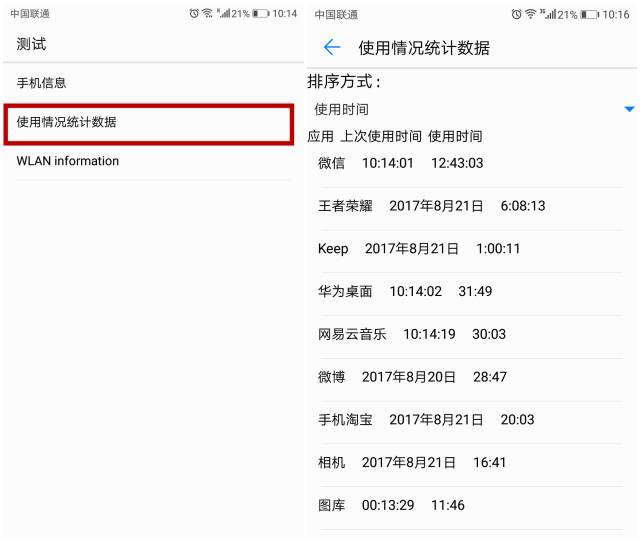Click the battery icon in the right status bar
The image size is (640, 541).
point(590,15)
